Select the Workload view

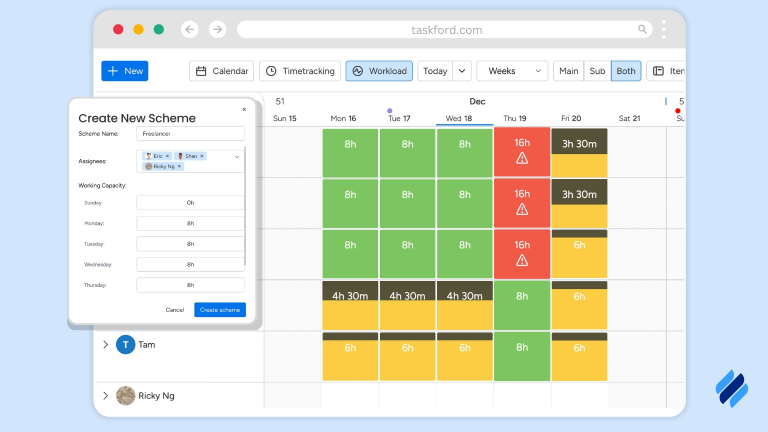pyautogui.click(x=379, y=71)
